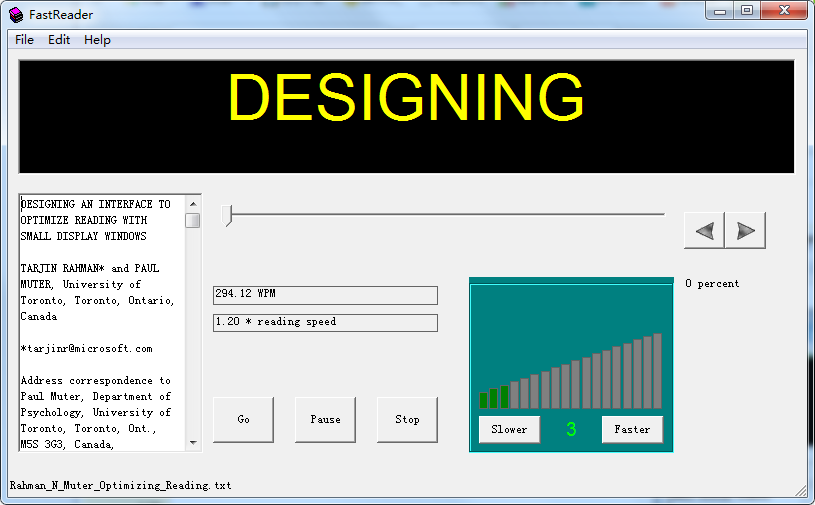Open the File menu
Viewport: 815px width, 505px height.
pyautogui.click(x=24, y=40)
